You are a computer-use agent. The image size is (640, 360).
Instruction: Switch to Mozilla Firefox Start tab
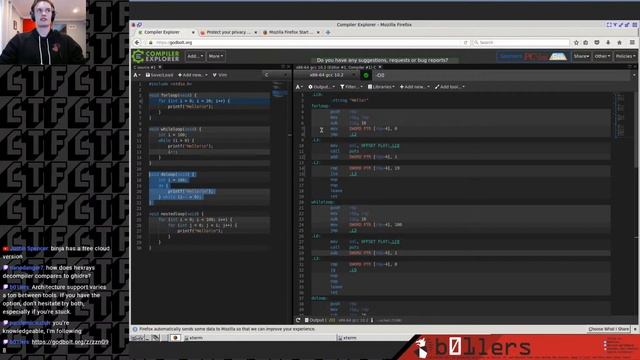[291, 32]
